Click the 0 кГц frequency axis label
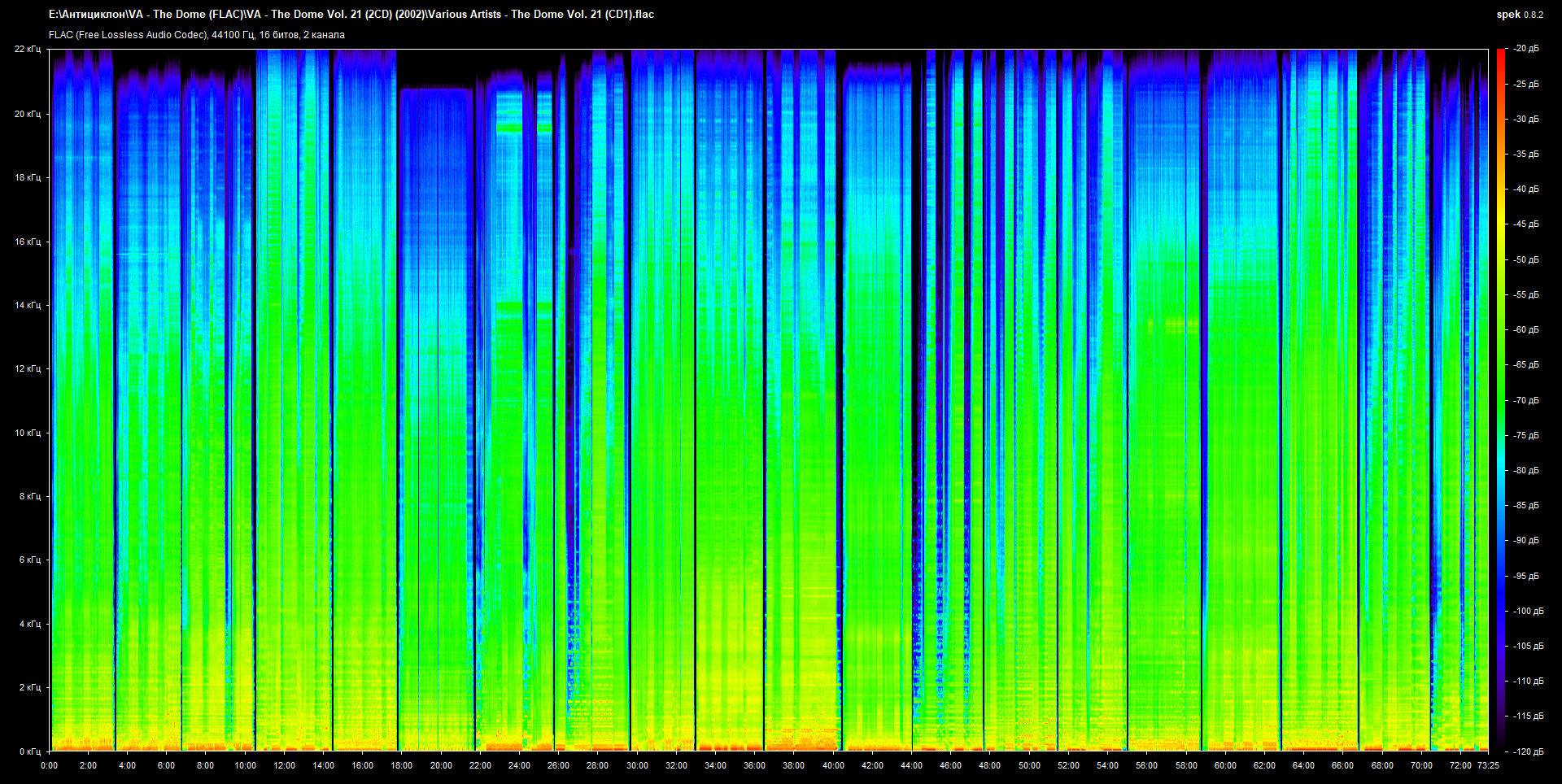Screen dimensions: 1562x784 (x=30, y=751)
